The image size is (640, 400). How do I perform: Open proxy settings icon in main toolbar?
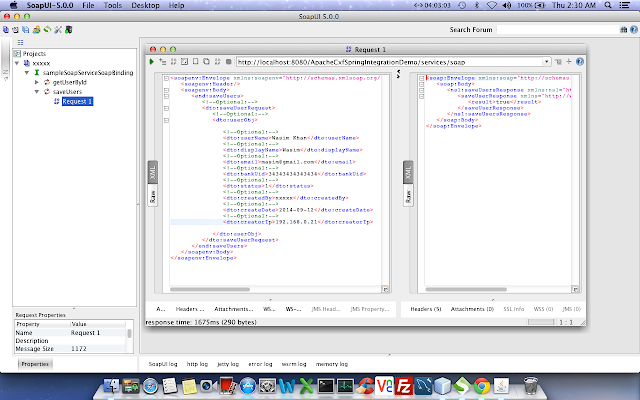click(69, 30)
